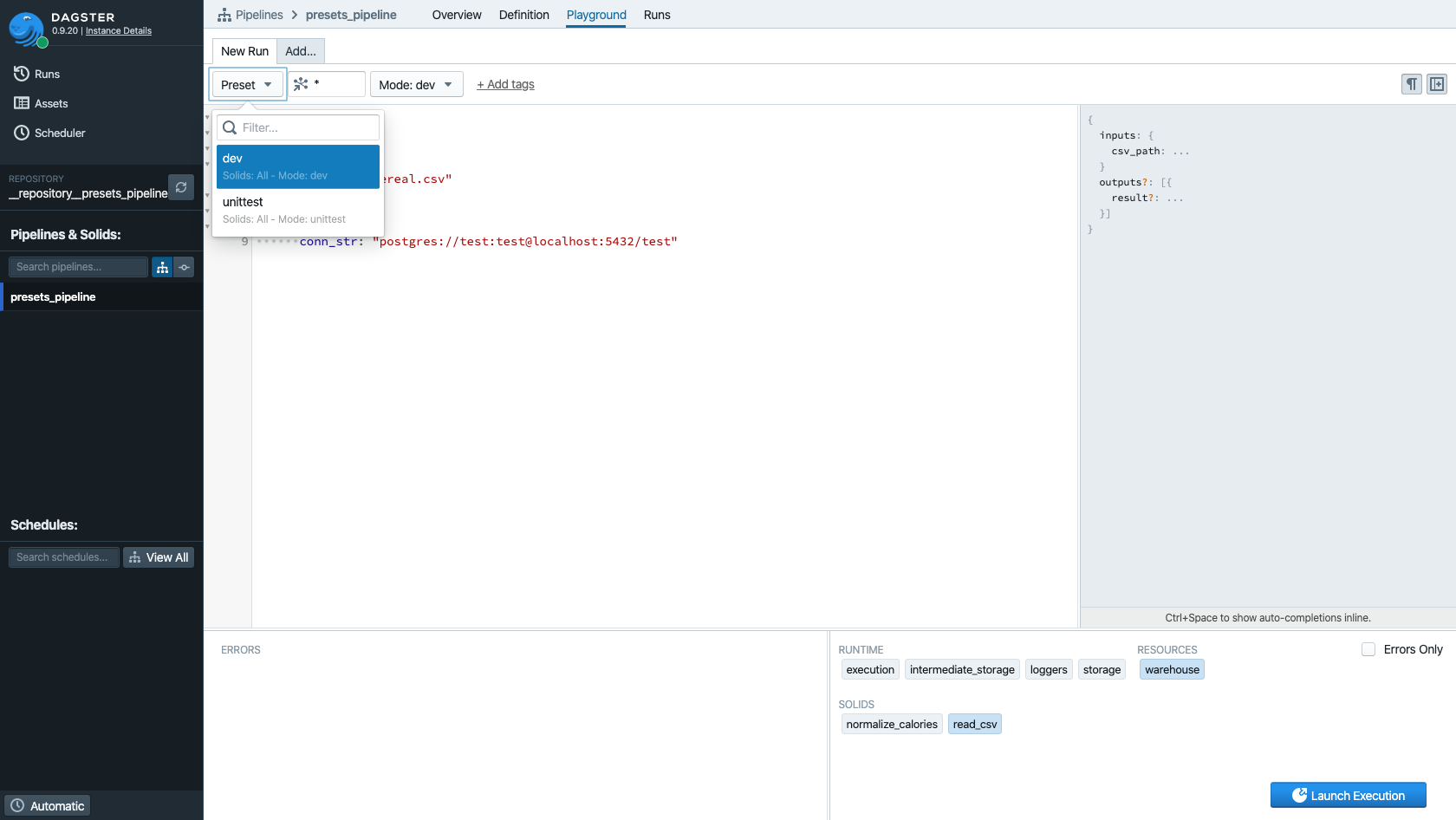Click the Pipelines breadcrumb link

pos(259,15)
